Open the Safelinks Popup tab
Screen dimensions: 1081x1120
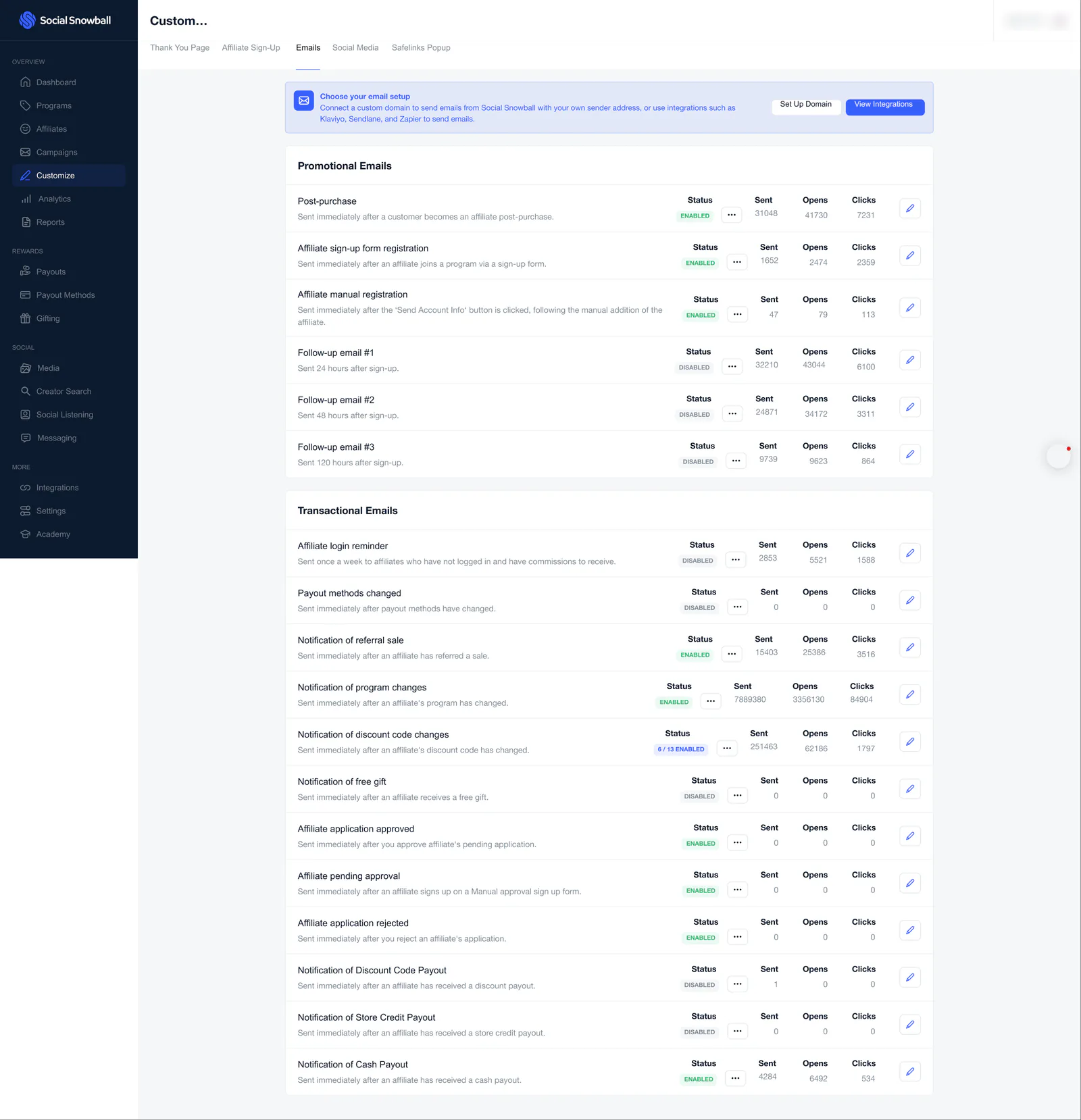[x=421, y=48]
